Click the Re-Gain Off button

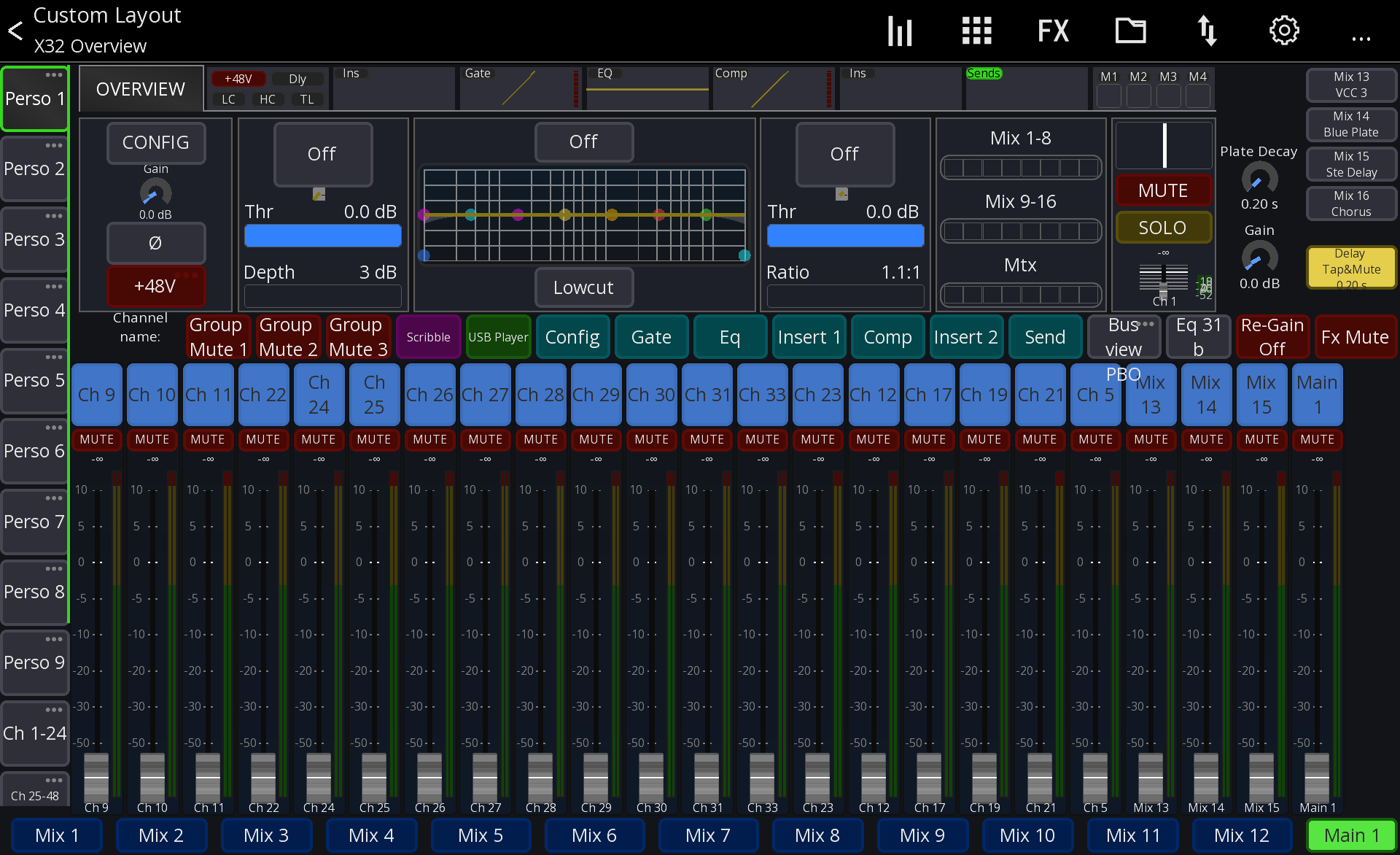pyautogui.click(x=1272, y=336)
